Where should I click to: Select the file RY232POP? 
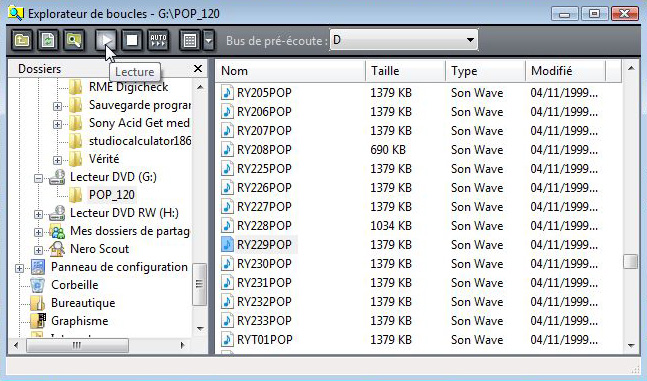(264, 302)
